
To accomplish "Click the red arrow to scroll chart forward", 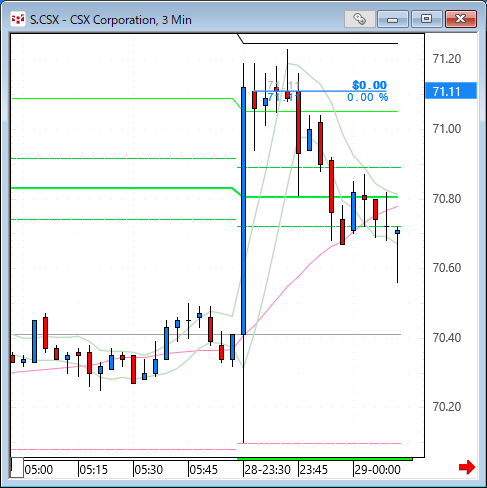I will tap(467, 467).
